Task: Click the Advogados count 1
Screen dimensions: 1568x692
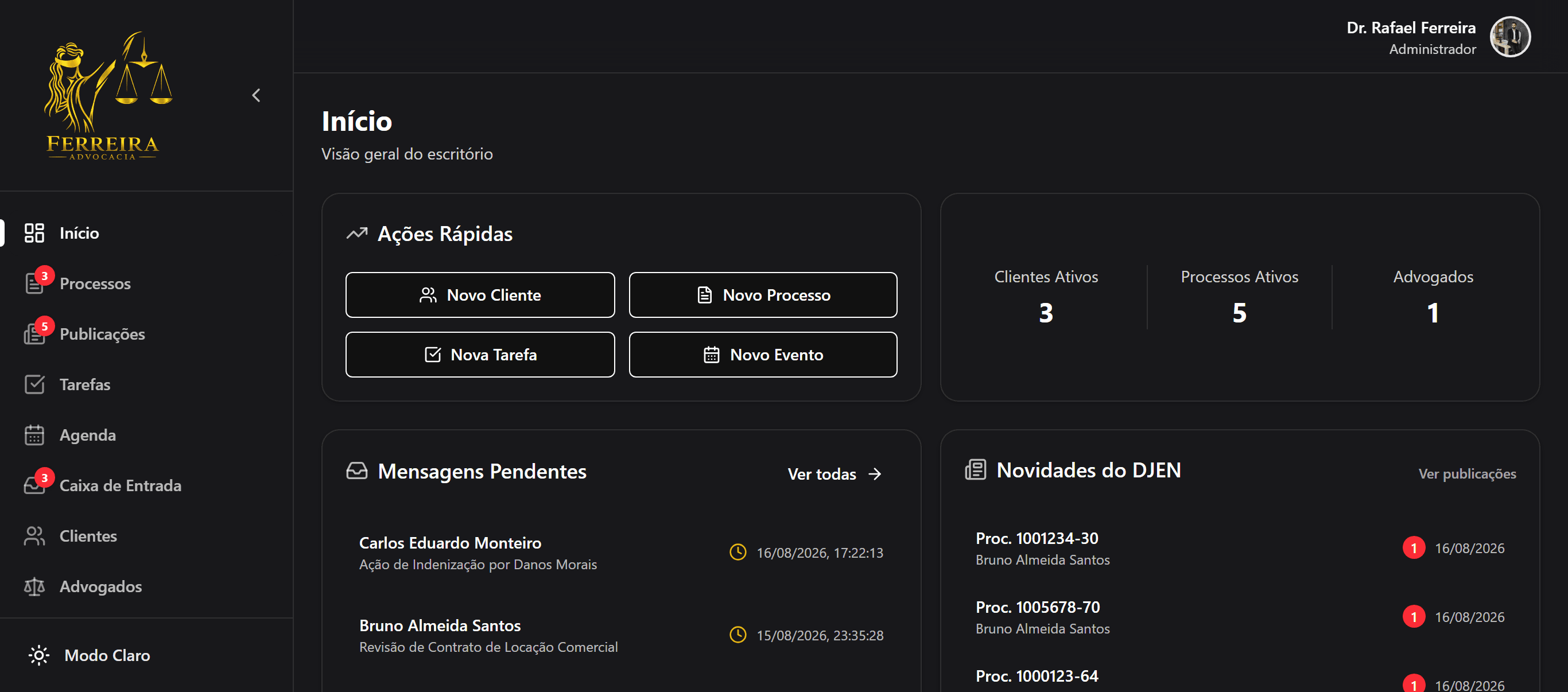Action: pos(1433,313)
